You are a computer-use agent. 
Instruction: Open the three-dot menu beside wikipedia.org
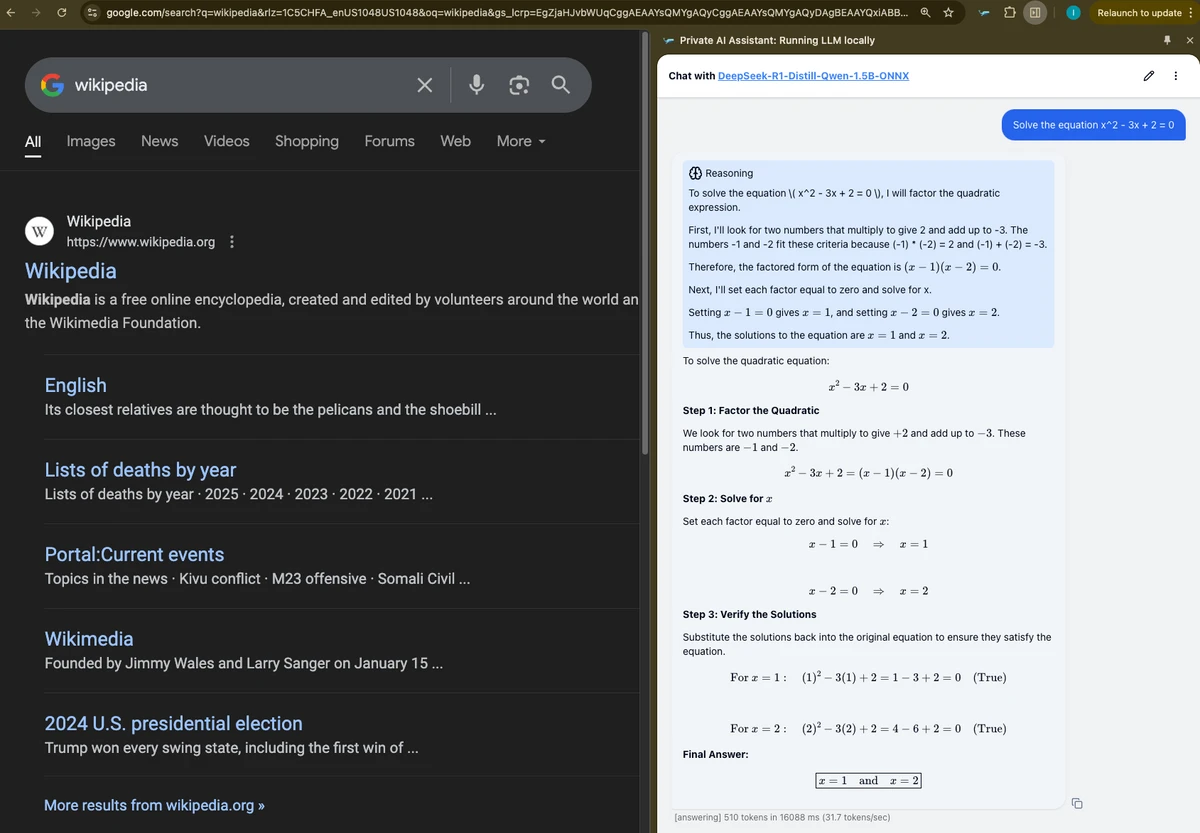point(232,242)
